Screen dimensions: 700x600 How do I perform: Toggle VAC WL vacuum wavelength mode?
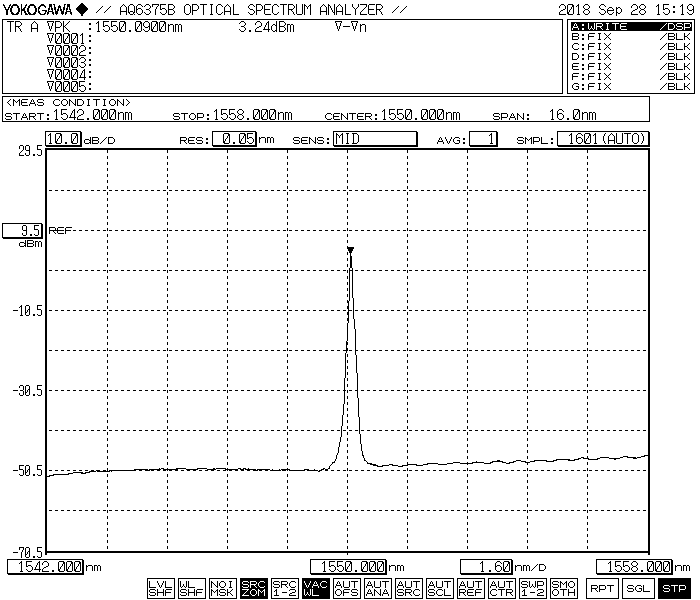pos(315,588)
